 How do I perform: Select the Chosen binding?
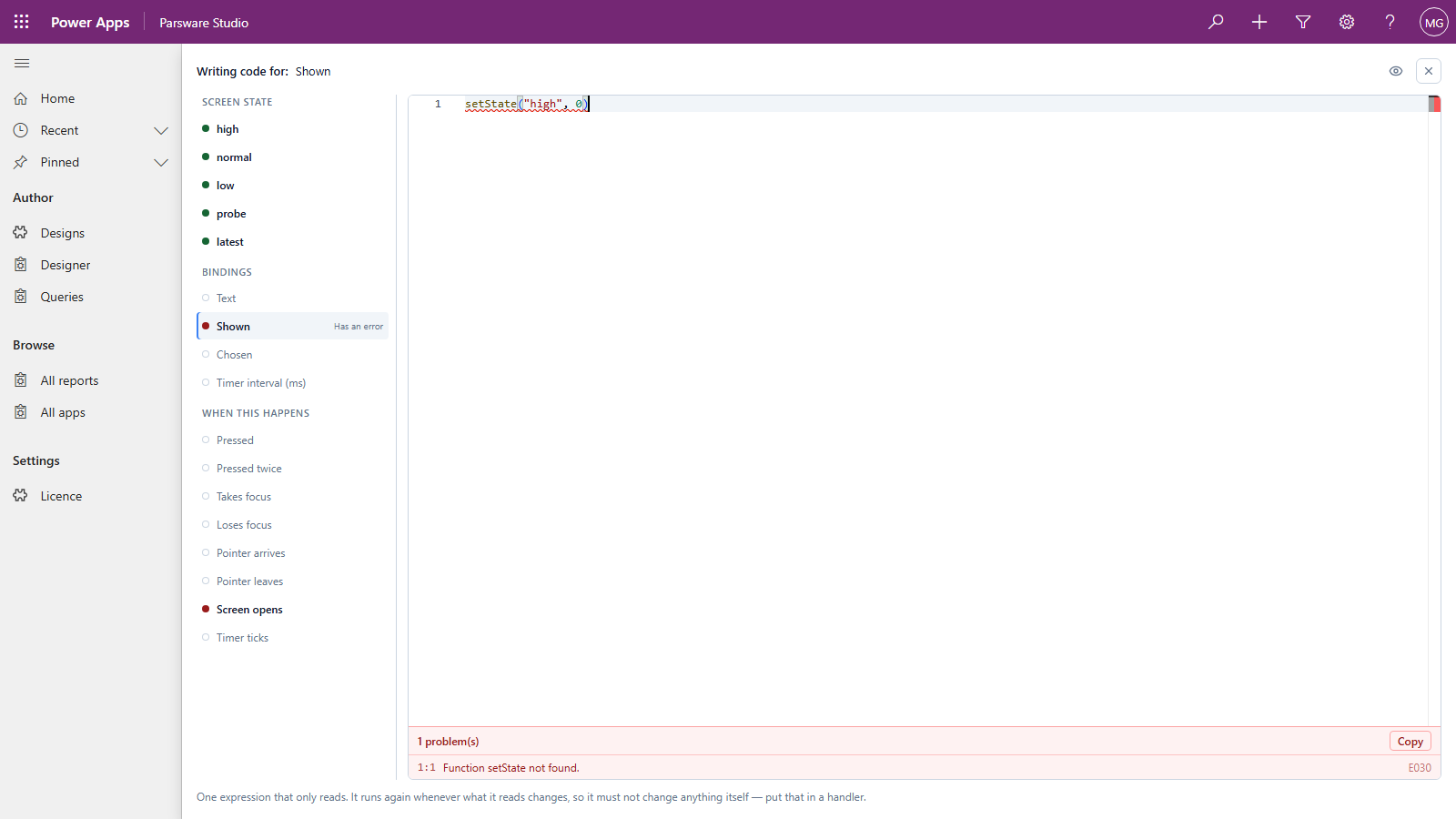(292, 355)
